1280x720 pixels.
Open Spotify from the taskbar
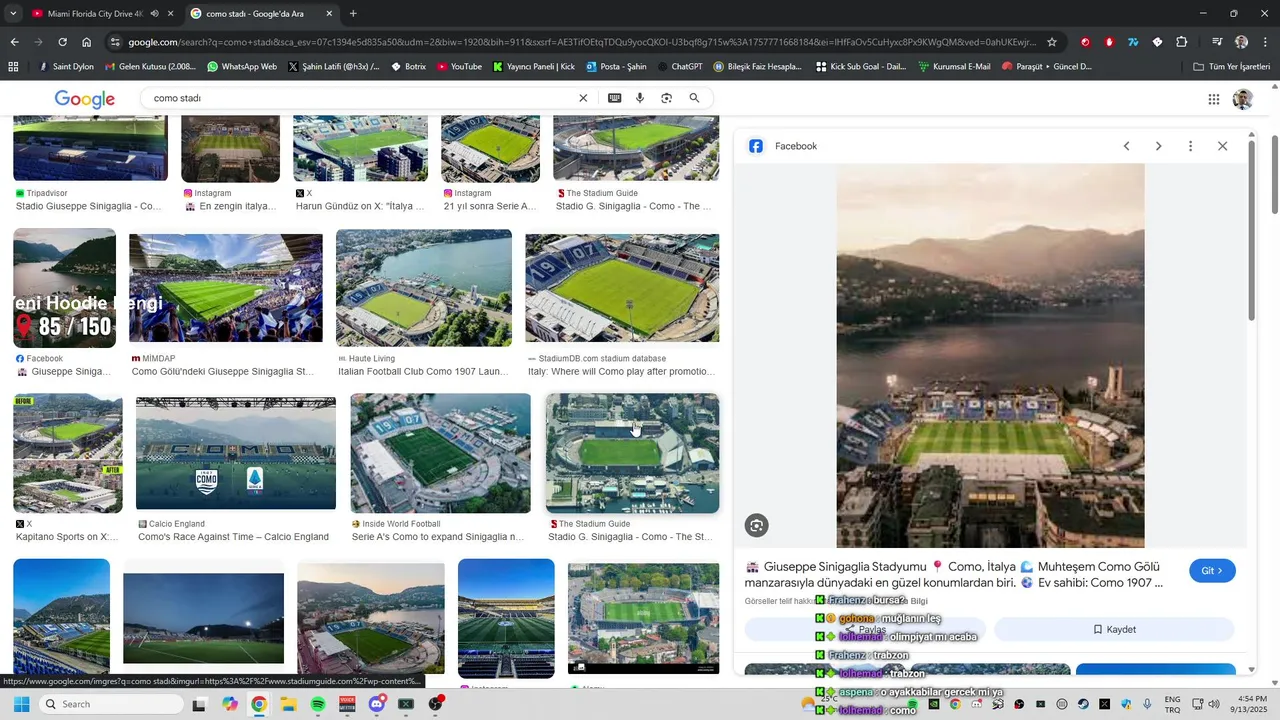[x=317, y=704]
